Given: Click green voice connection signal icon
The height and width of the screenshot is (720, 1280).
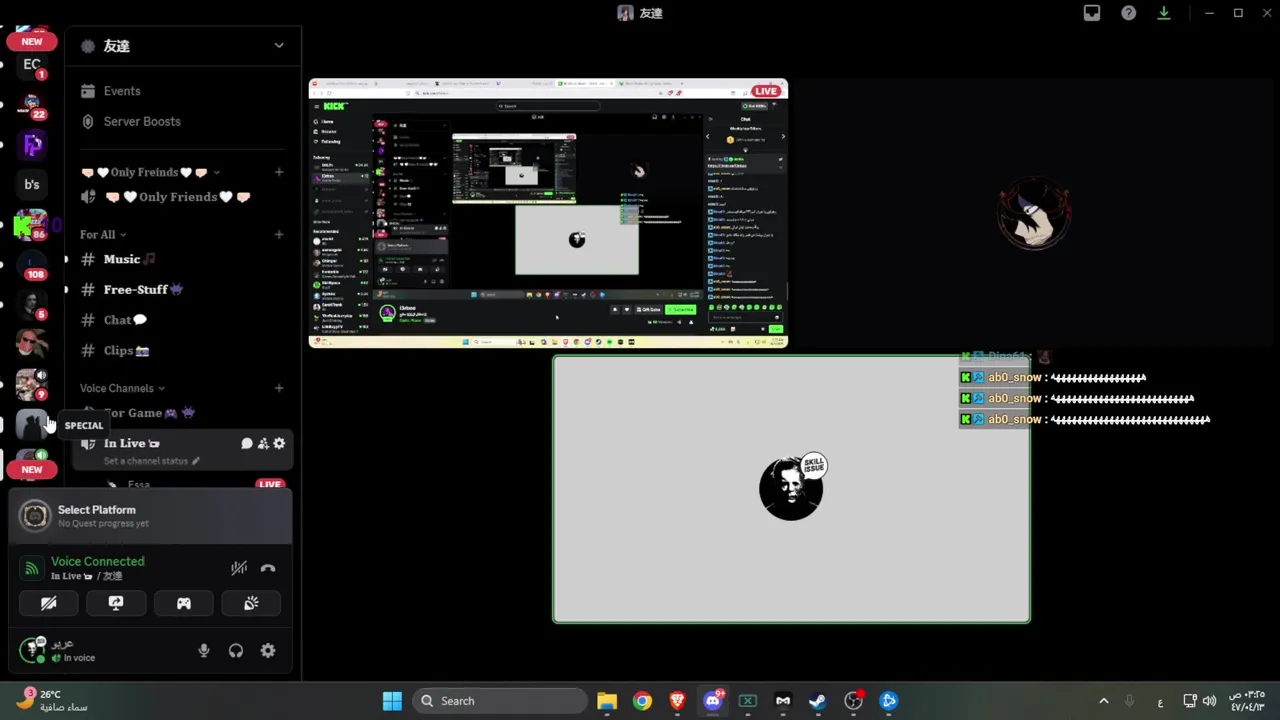Looking at the screenshot, I should (32, 568).
